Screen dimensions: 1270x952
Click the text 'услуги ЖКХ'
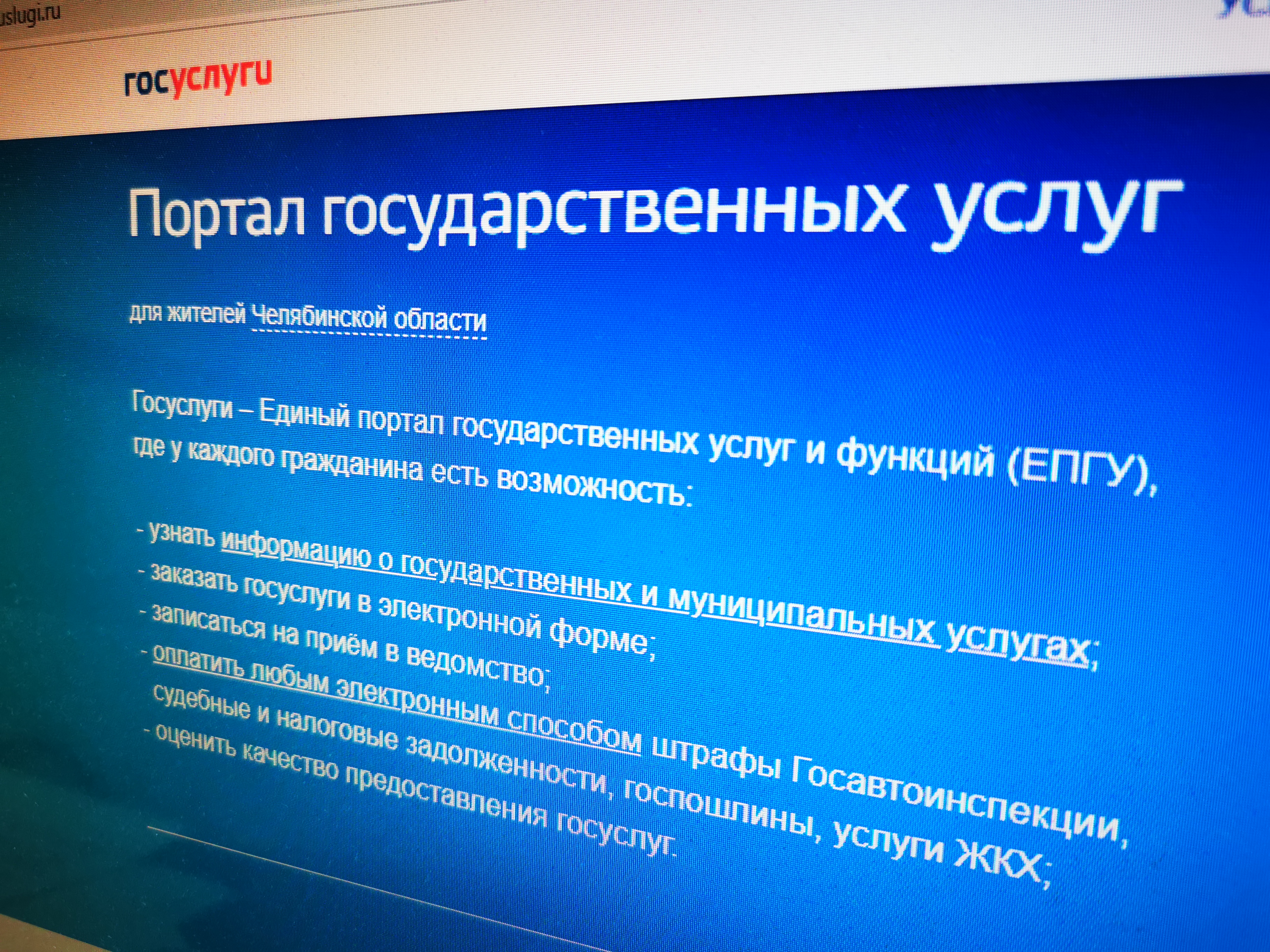pos(939,852)
